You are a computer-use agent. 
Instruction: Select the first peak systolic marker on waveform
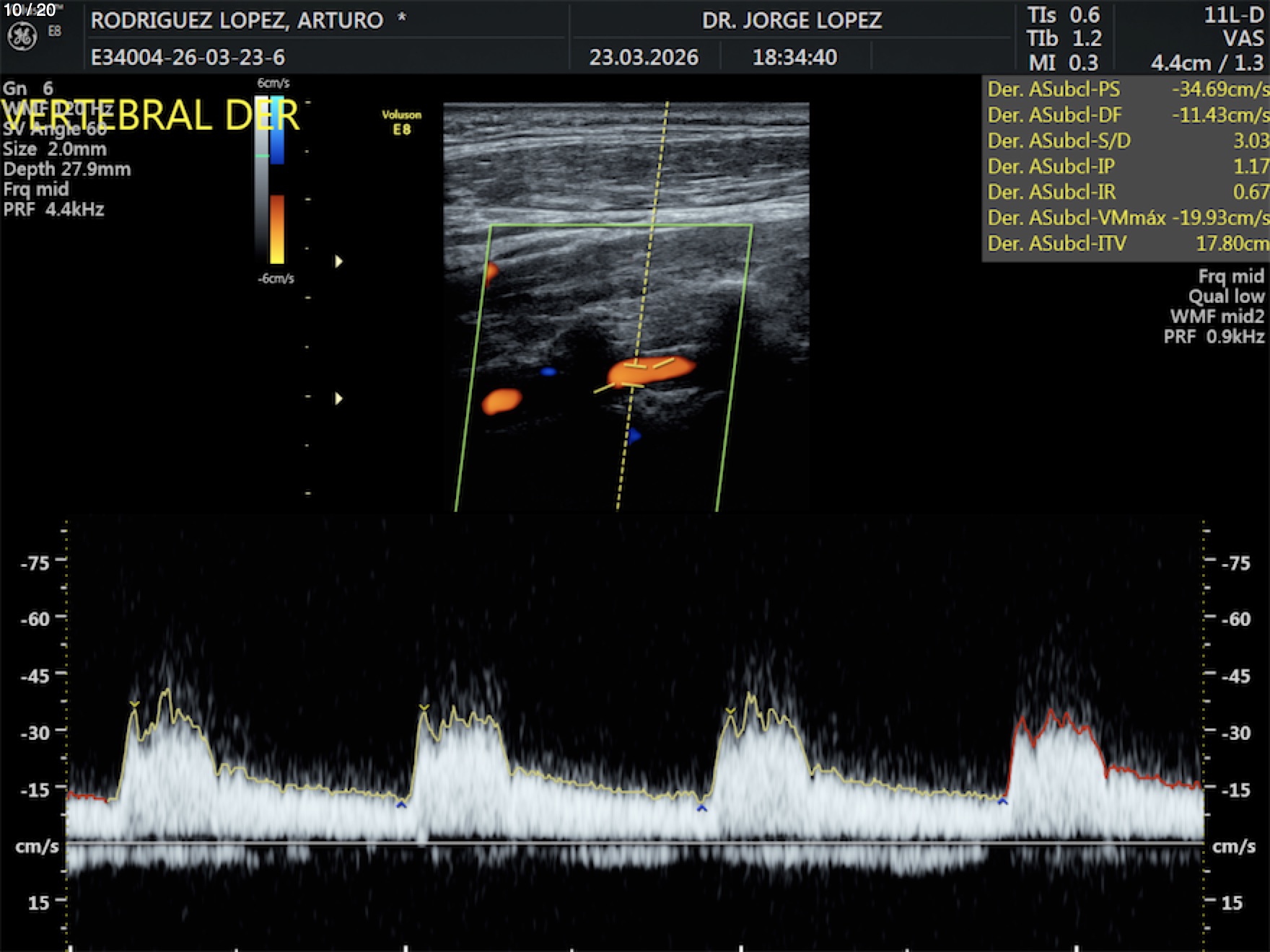134,705
